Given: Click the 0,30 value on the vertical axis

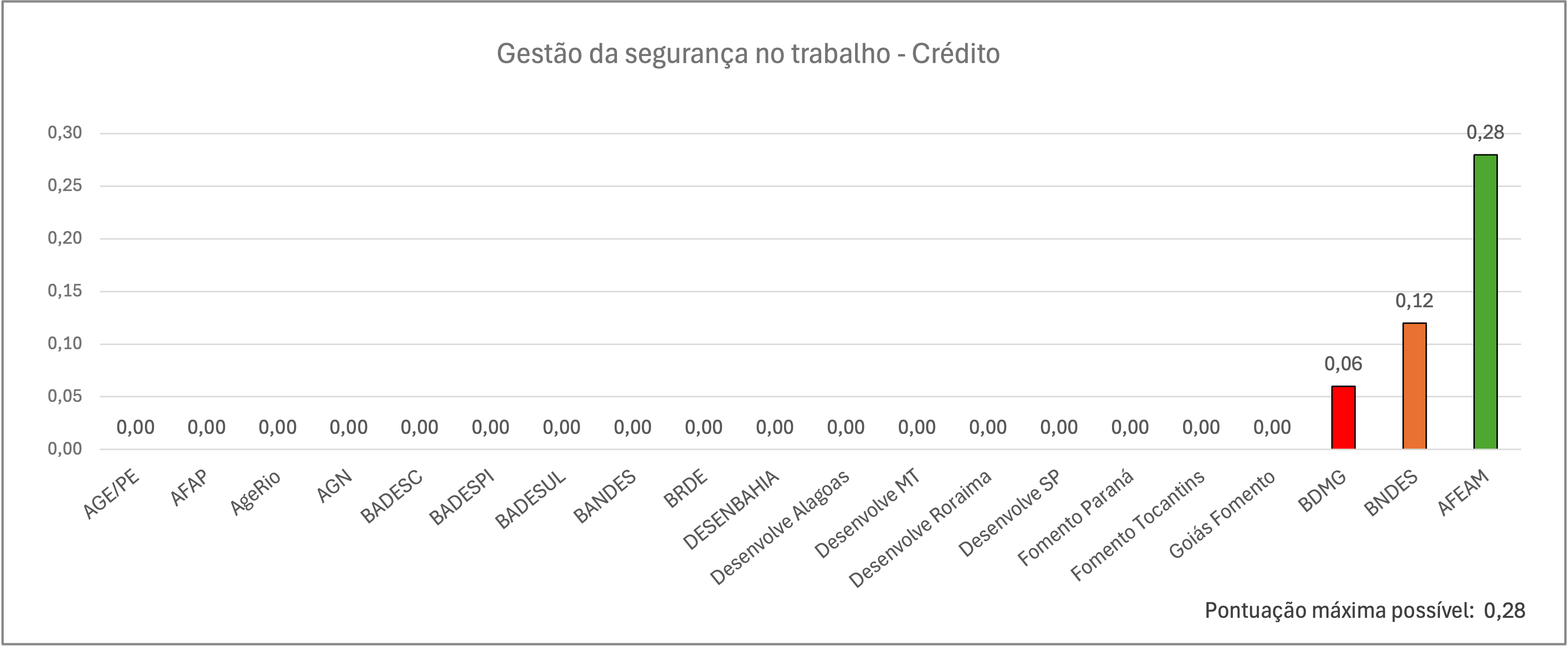Looking at the screenshot, I should [64, 133].
